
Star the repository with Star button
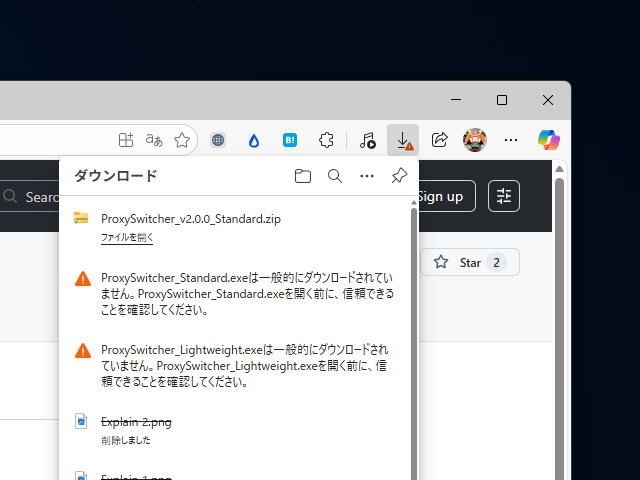click(470, 262)
